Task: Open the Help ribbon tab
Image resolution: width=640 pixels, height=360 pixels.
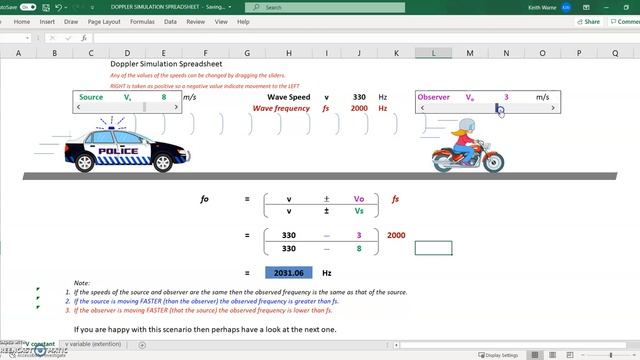Action: coord(243,22)
